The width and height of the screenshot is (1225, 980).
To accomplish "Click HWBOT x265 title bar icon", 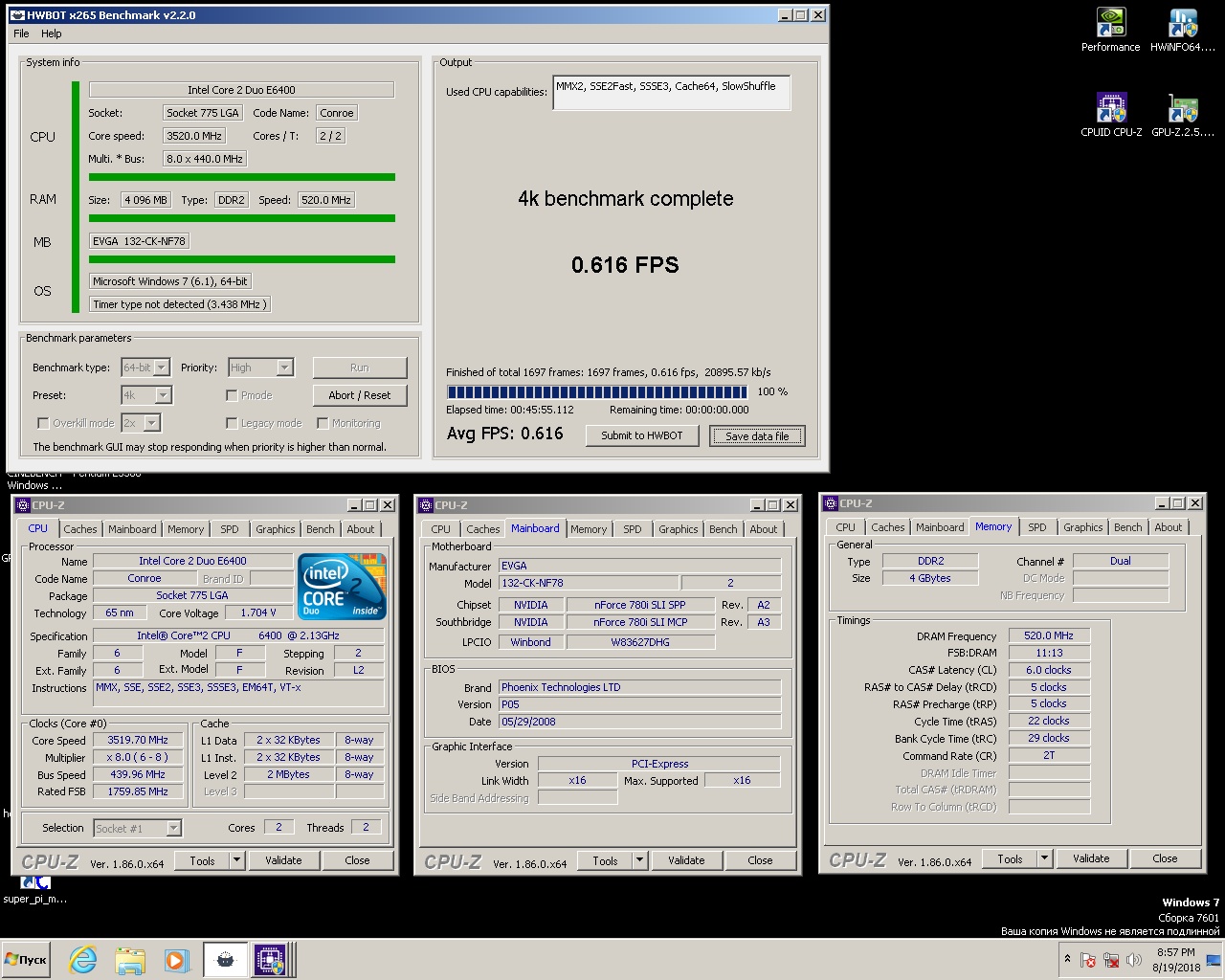I will pos(16,15).
